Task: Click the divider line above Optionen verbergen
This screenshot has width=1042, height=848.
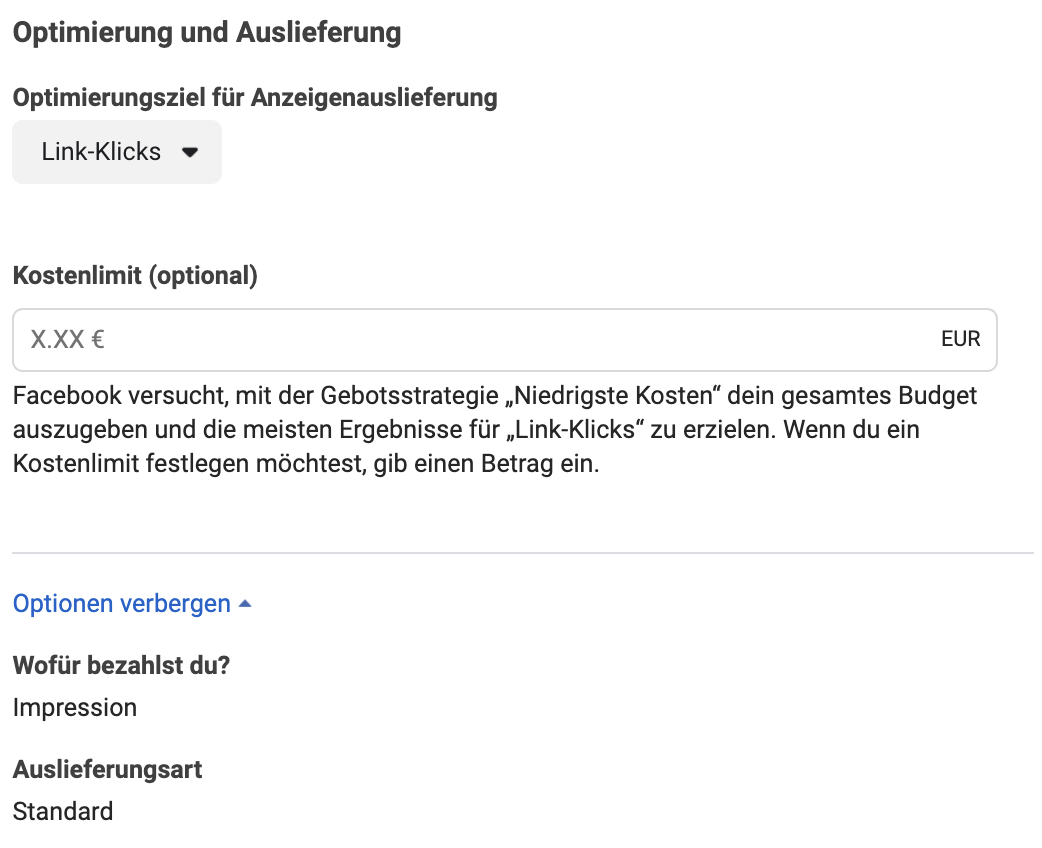Action: [x=520, y=547]
